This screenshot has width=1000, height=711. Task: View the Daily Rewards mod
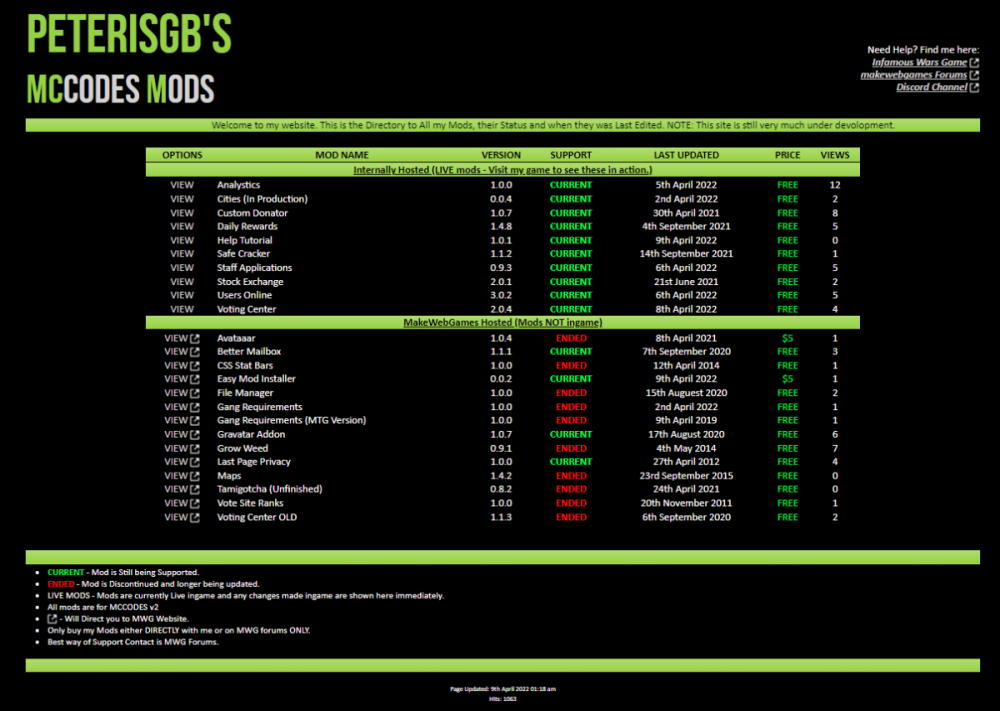(x=182, y=227)
